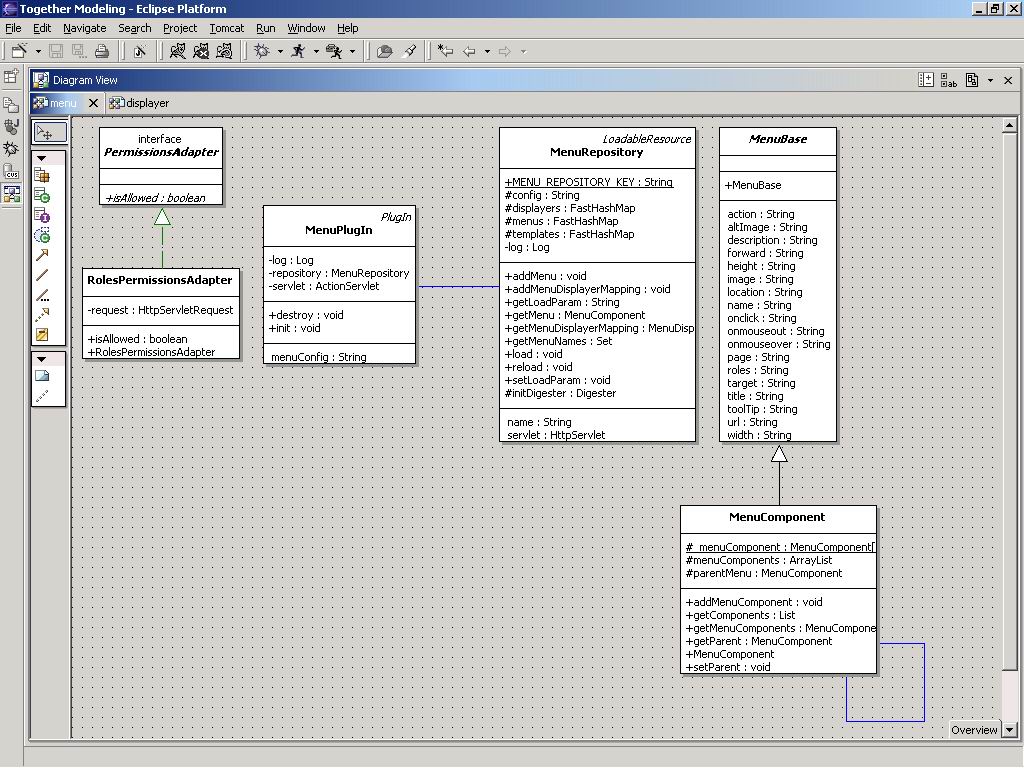Click the Debug bug toolbar icon
The width and height of the screenshot is (1024, 768).
[x=262, y=51]
